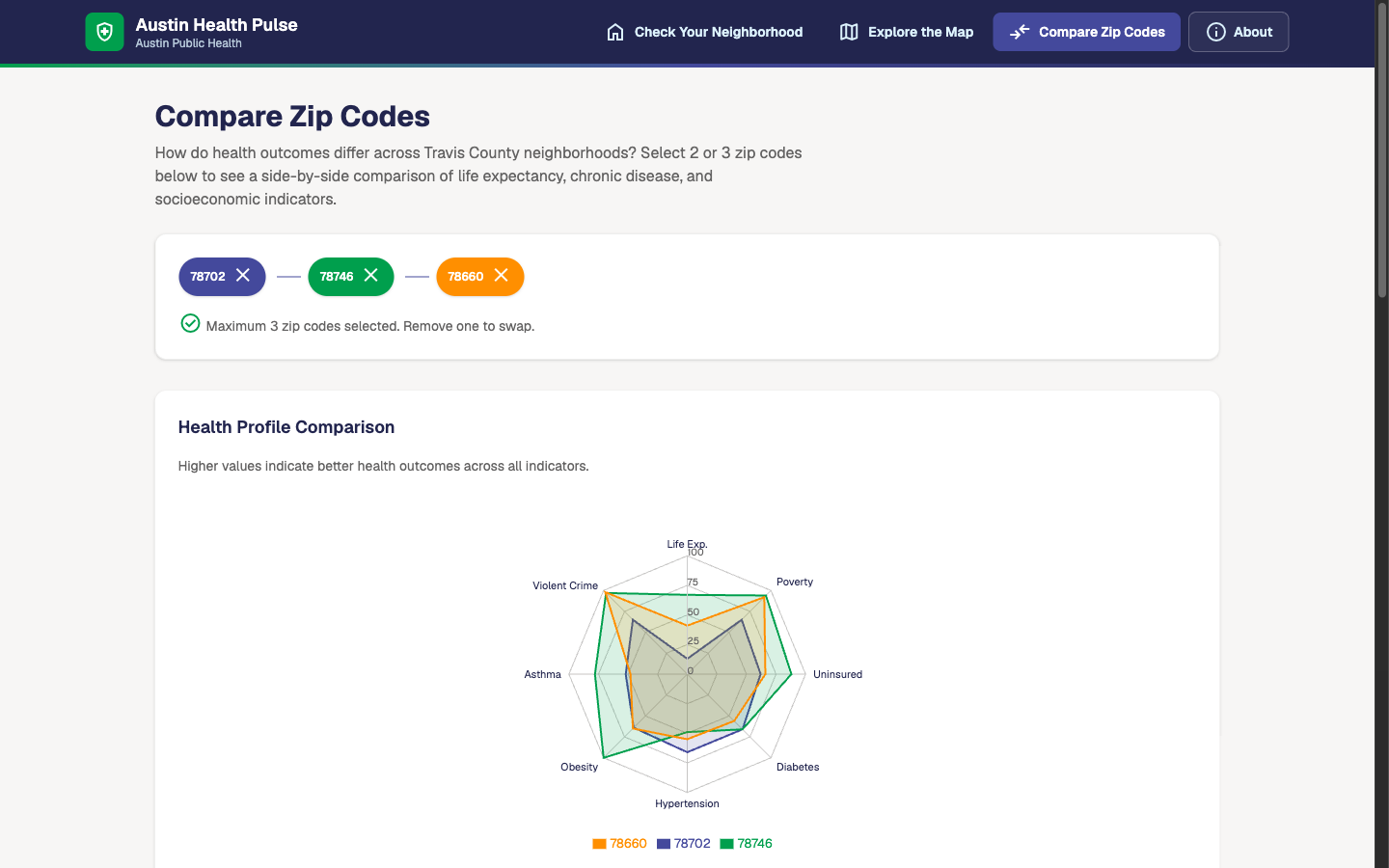Viewport: 1389px width, 868px height.
Task: Click the Asthma axis label
Action: tap(542, 674)
